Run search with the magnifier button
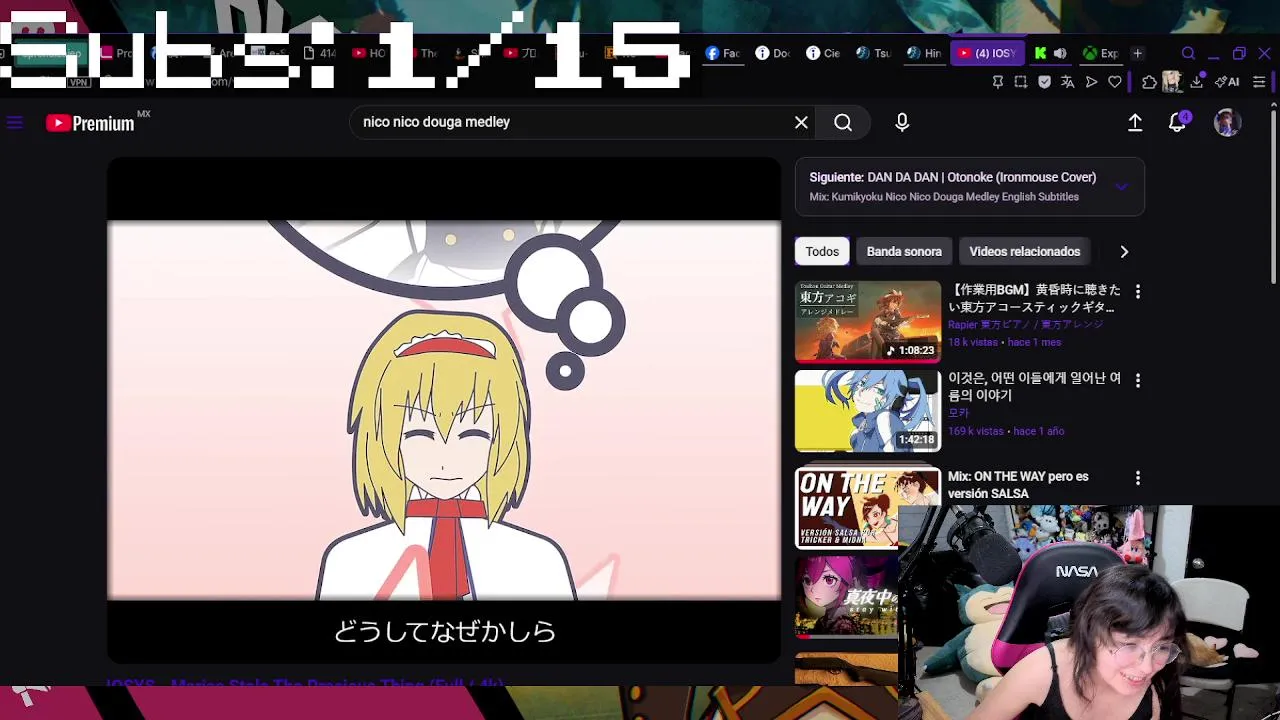 pyautogui.click(x=843, y=122)
